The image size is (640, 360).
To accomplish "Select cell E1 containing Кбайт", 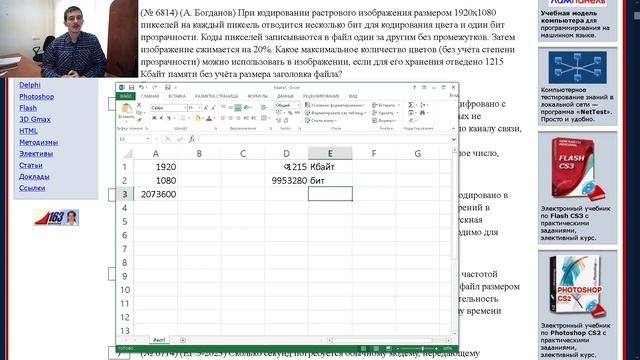I will 330,167.
